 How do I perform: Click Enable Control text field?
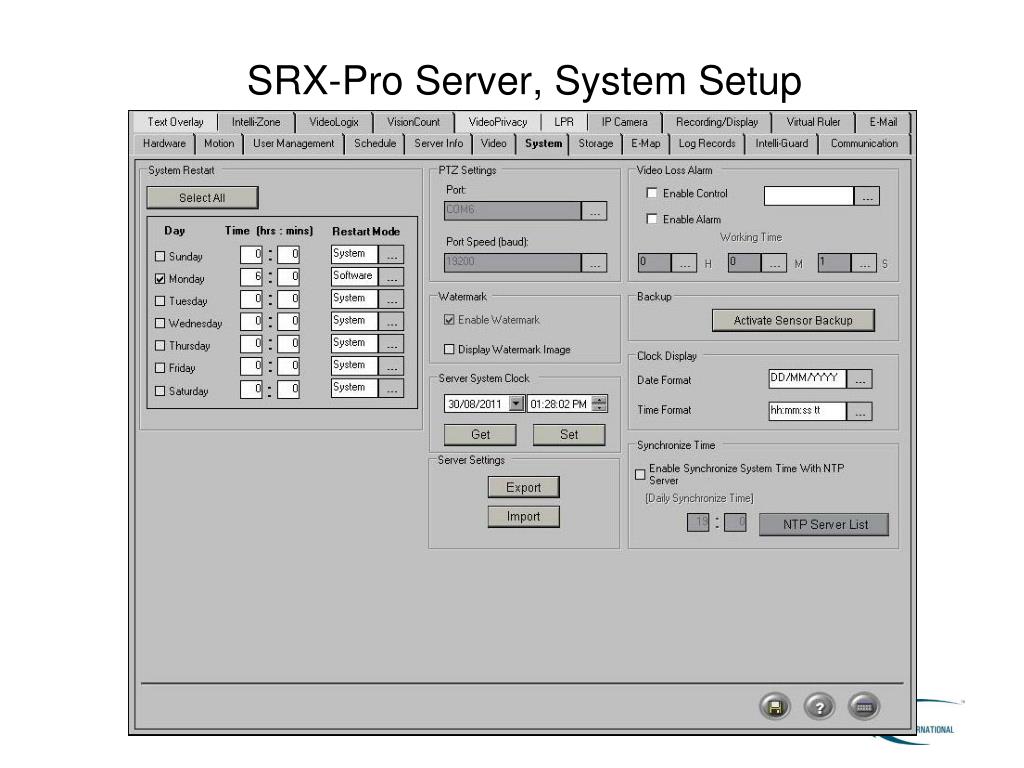point(808,196)
